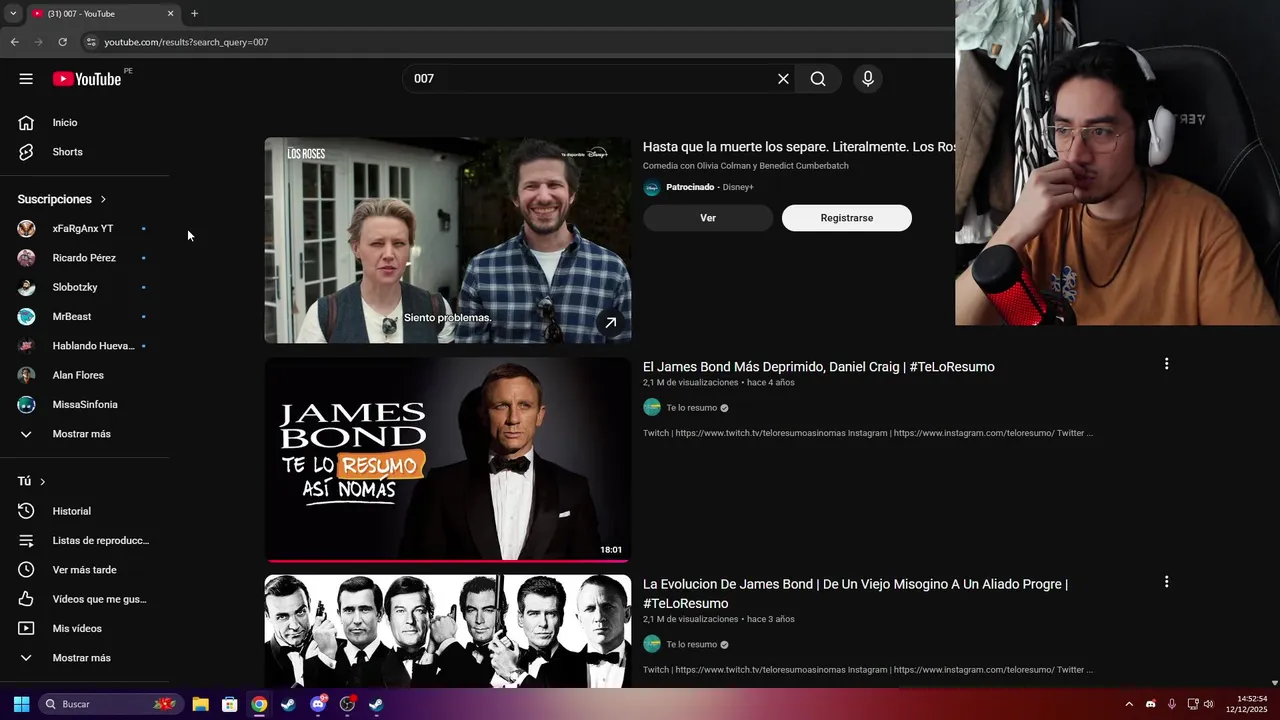1280x720 pixels.
Task: Click the magnifier search button
Action: click(818, 79)
